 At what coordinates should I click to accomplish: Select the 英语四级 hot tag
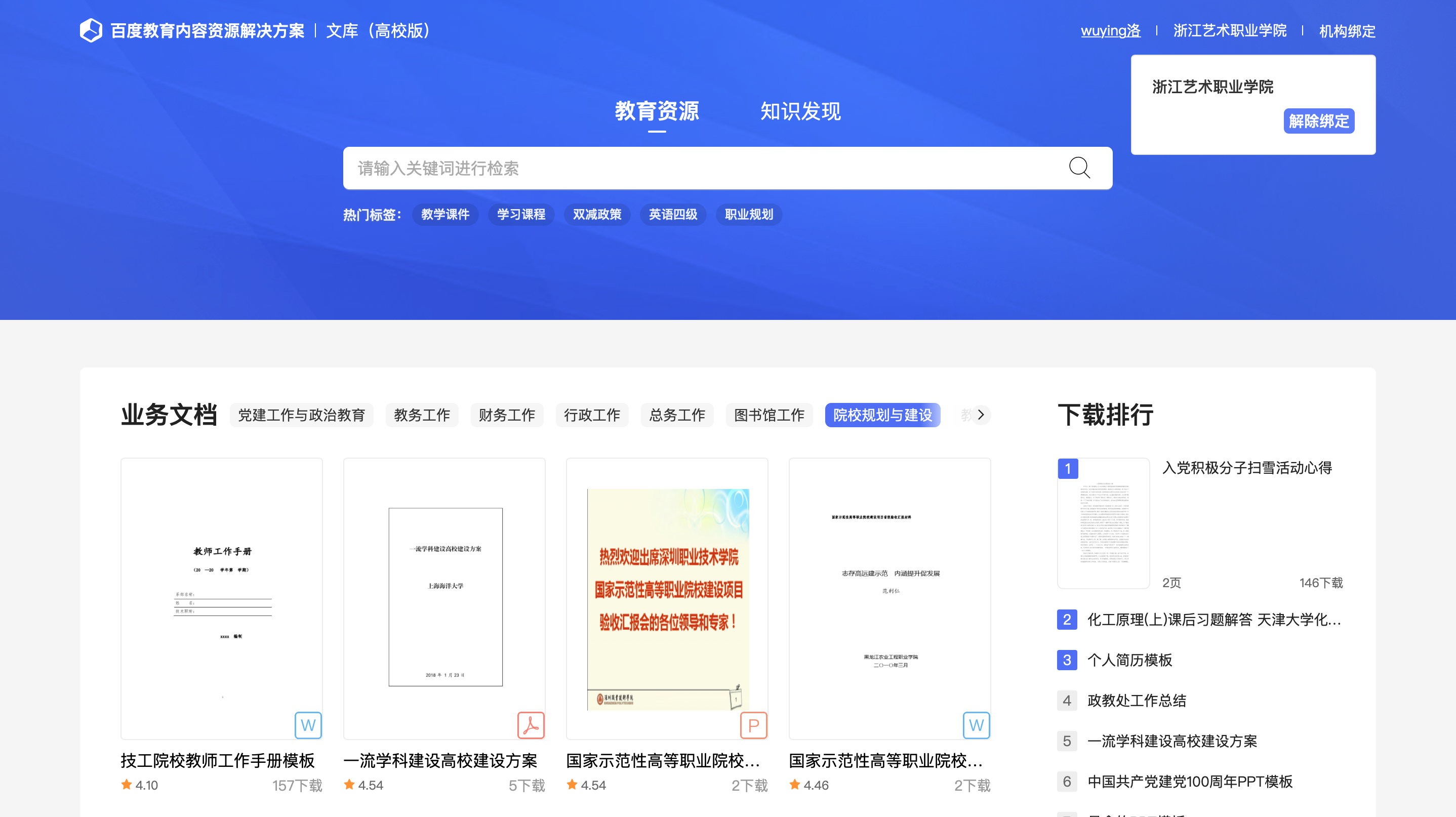tap(673, 215)
